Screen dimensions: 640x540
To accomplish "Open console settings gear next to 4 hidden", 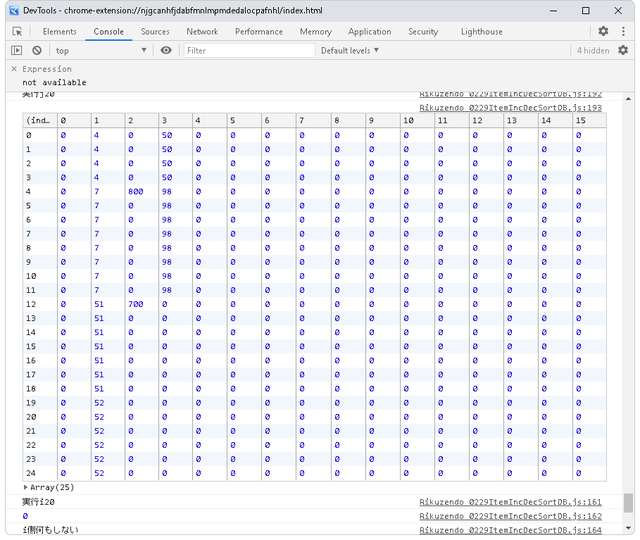I will point(623,50).
